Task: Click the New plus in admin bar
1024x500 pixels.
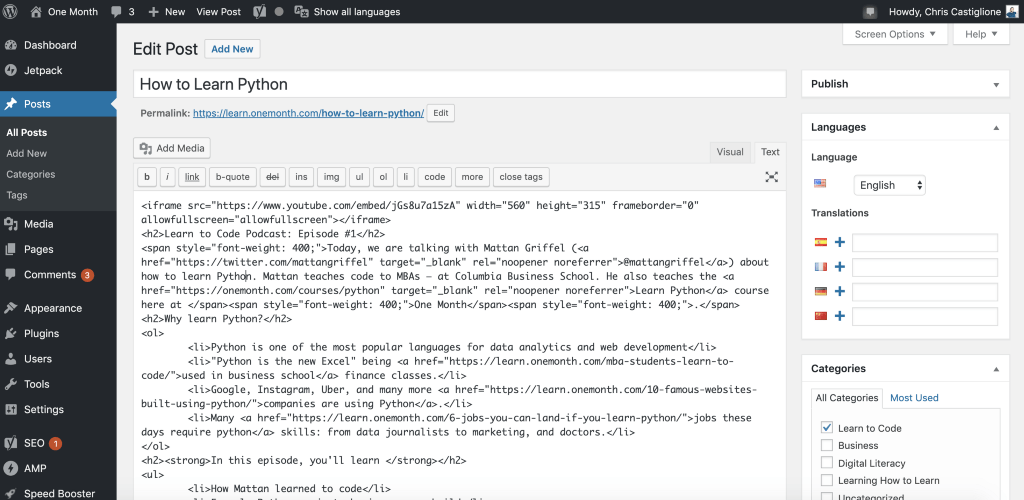Action: click(167, 11)
